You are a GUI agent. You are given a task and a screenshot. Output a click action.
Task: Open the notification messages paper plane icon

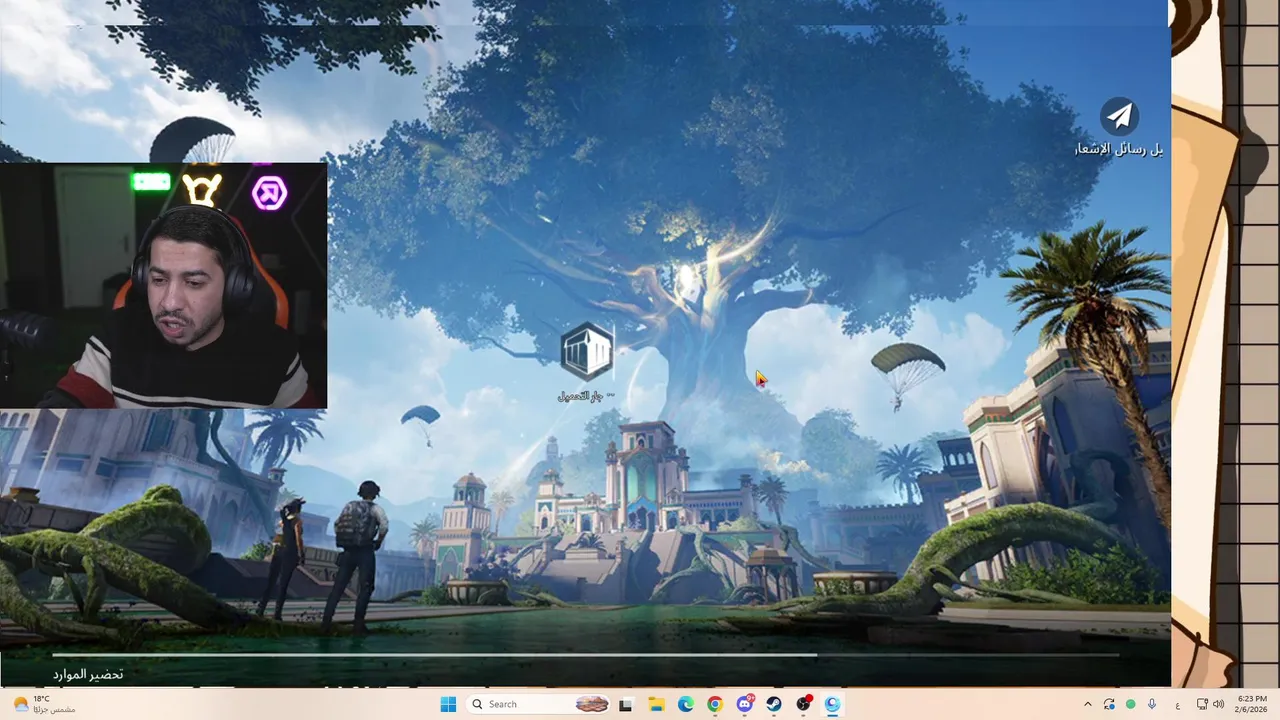(x=1119, y=116)
